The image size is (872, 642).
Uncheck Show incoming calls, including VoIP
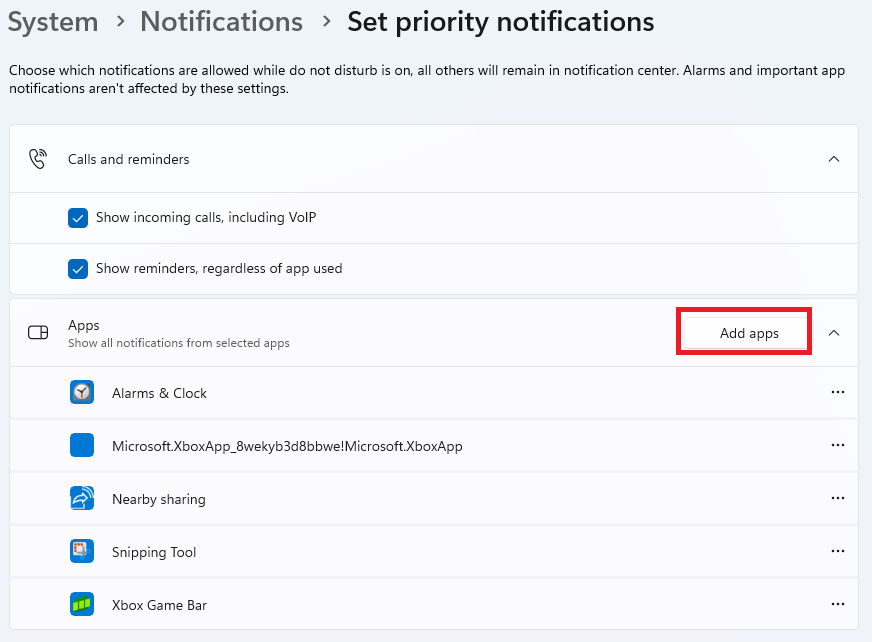[x=78, y=218]
